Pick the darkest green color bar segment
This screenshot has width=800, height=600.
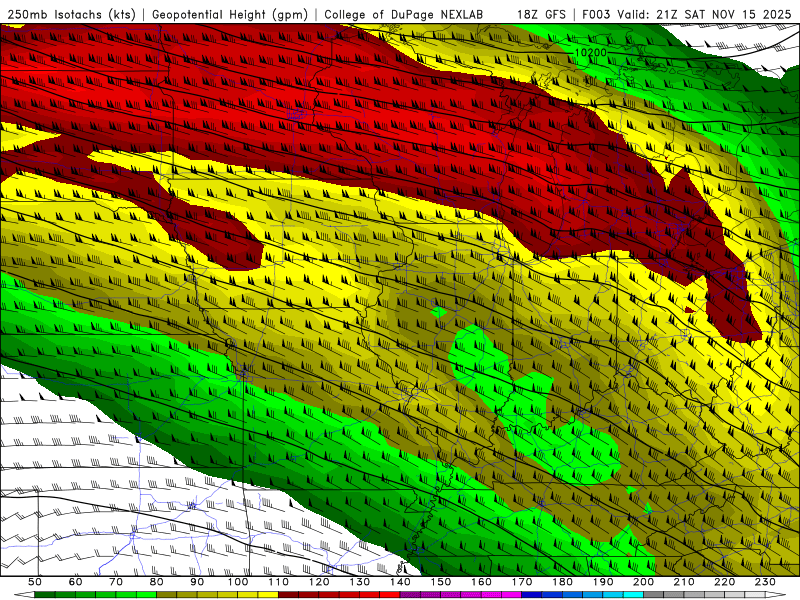[45, 594]
